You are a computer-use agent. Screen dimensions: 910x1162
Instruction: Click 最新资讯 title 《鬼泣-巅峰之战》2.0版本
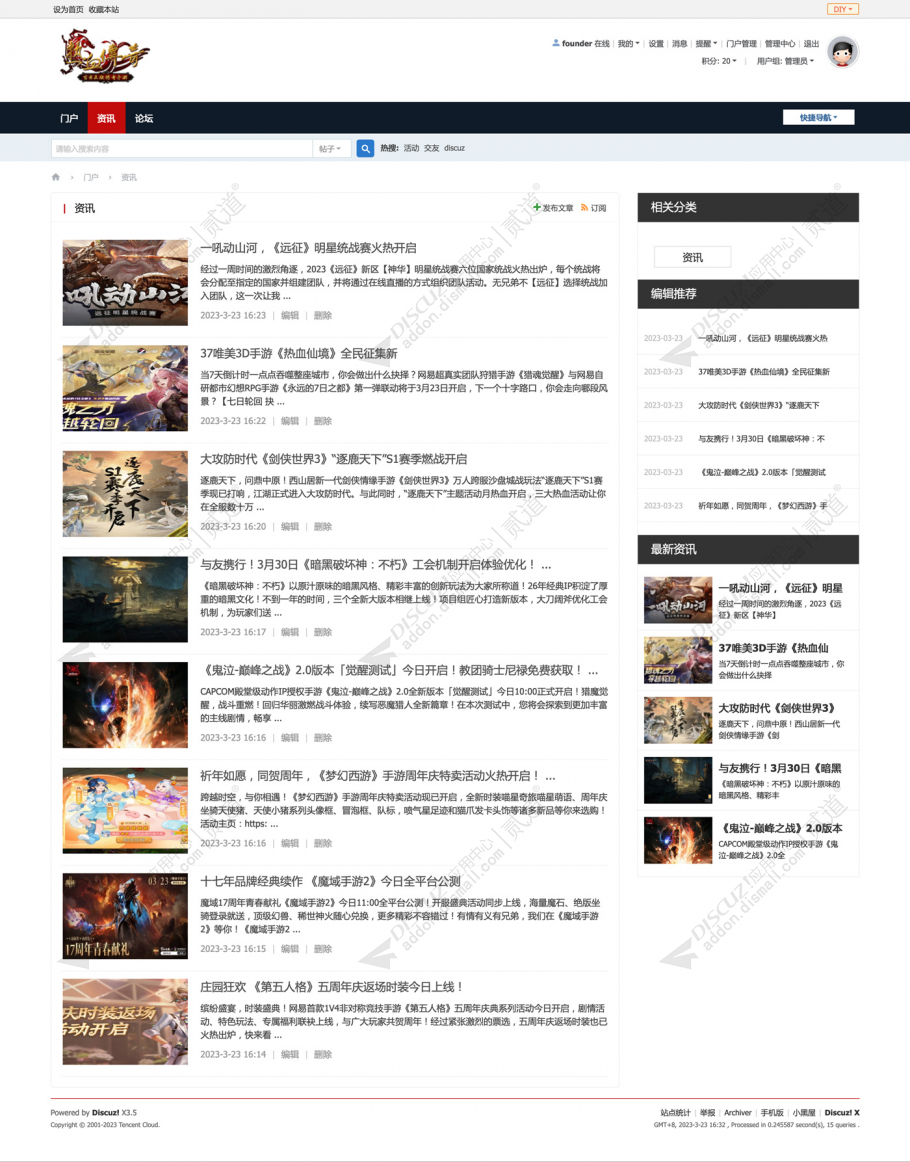[x=780, y=828]
